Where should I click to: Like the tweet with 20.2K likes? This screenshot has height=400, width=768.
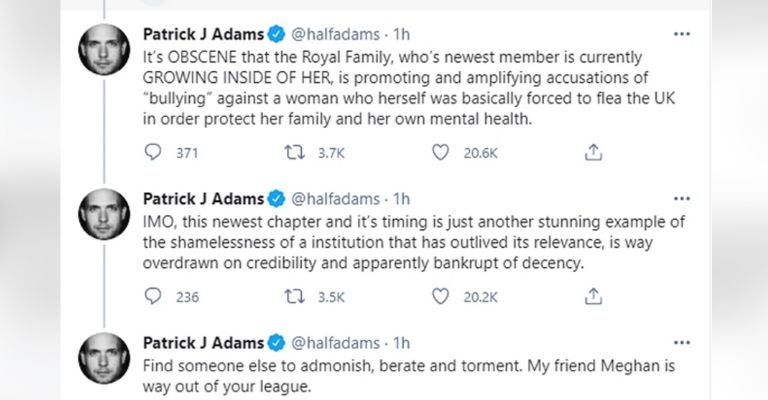(441, 296)
